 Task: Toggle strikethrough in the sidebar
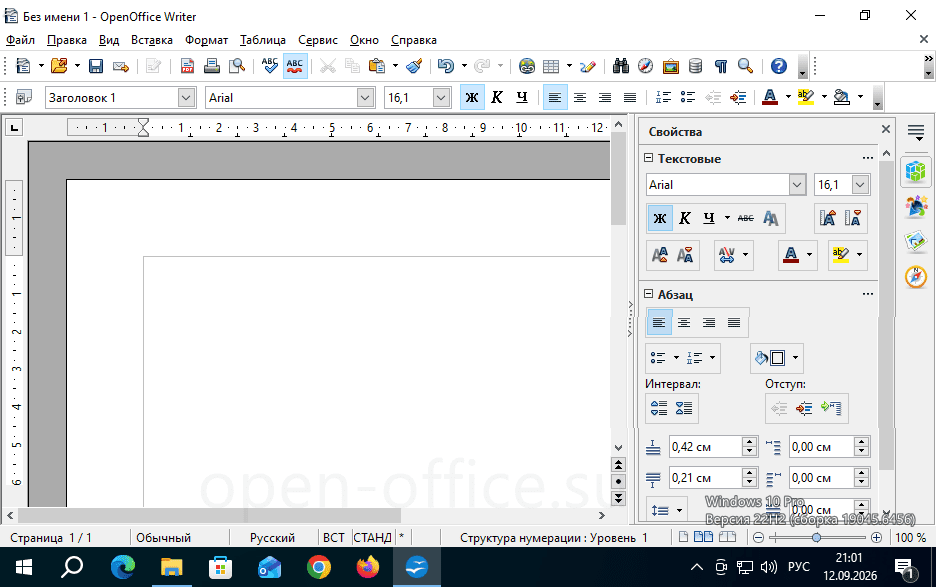pyautogui.click(x=746, y=219)
